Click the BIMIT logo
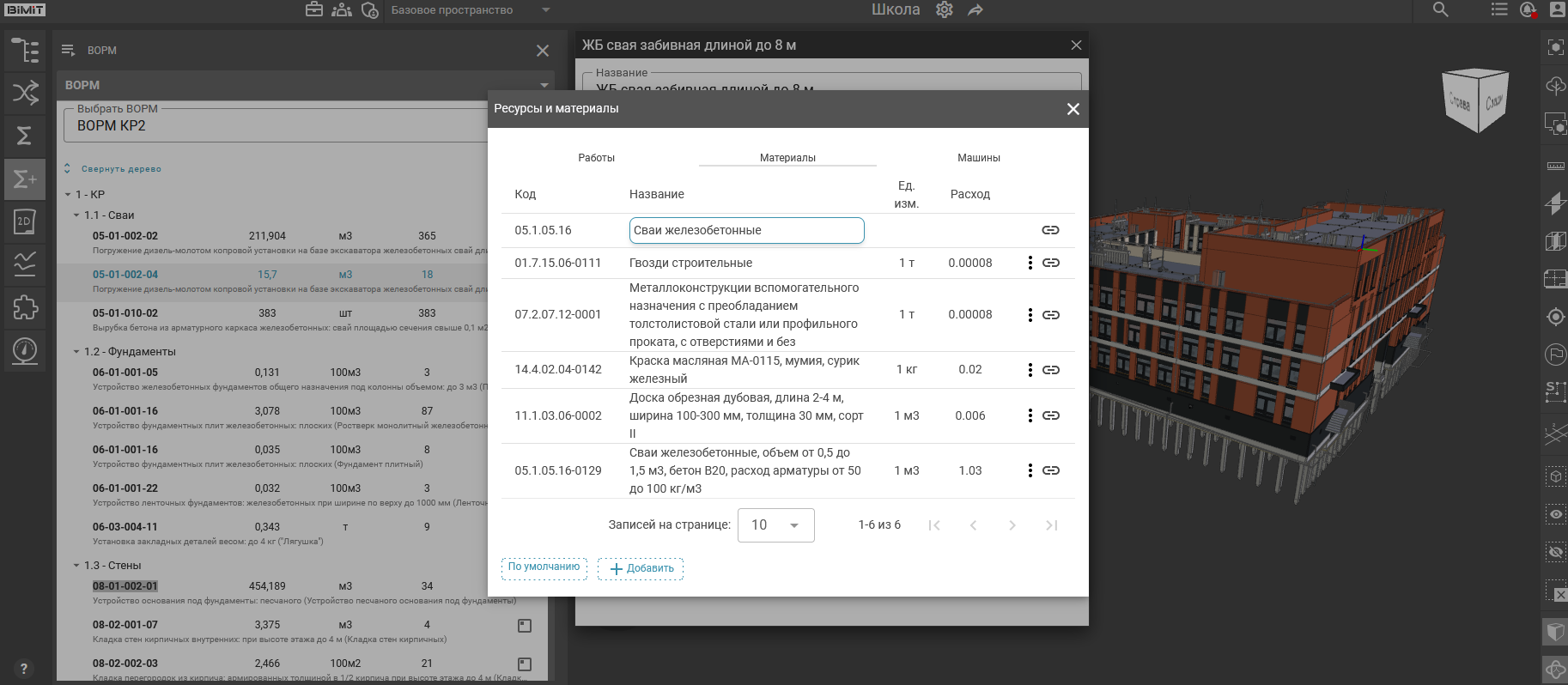This screenshot has height=685, width=1568. click(x=25, y=9)
